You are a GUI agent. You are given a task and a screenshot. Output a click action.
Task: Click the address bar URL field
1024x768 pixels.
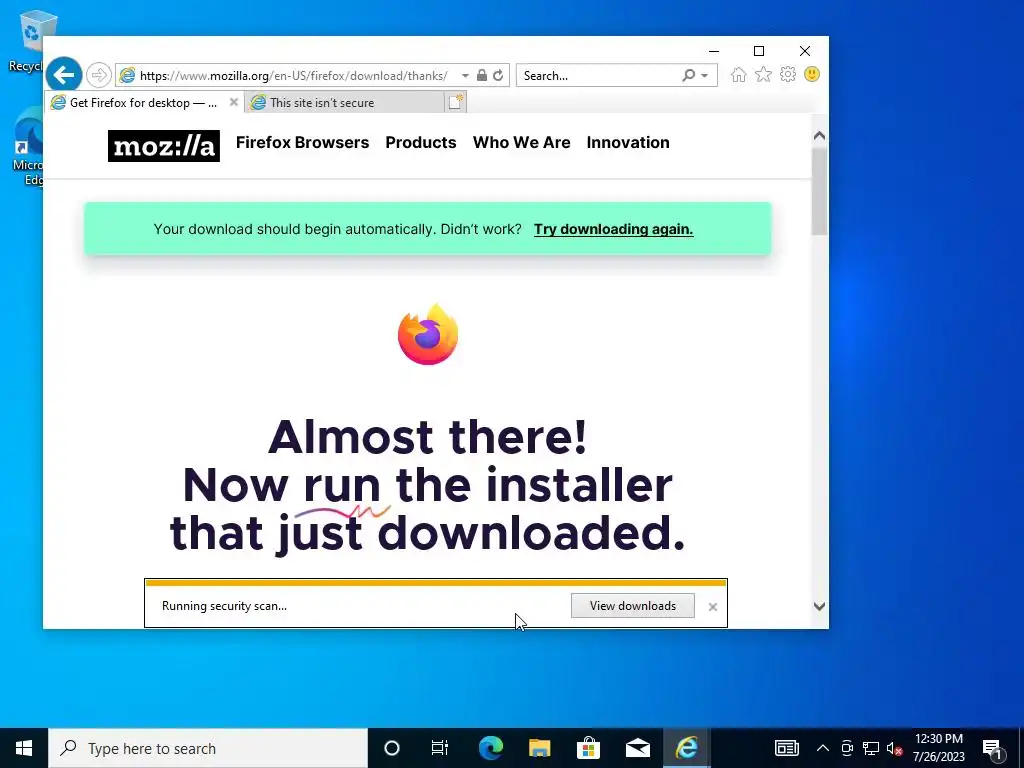pos(294,76)
